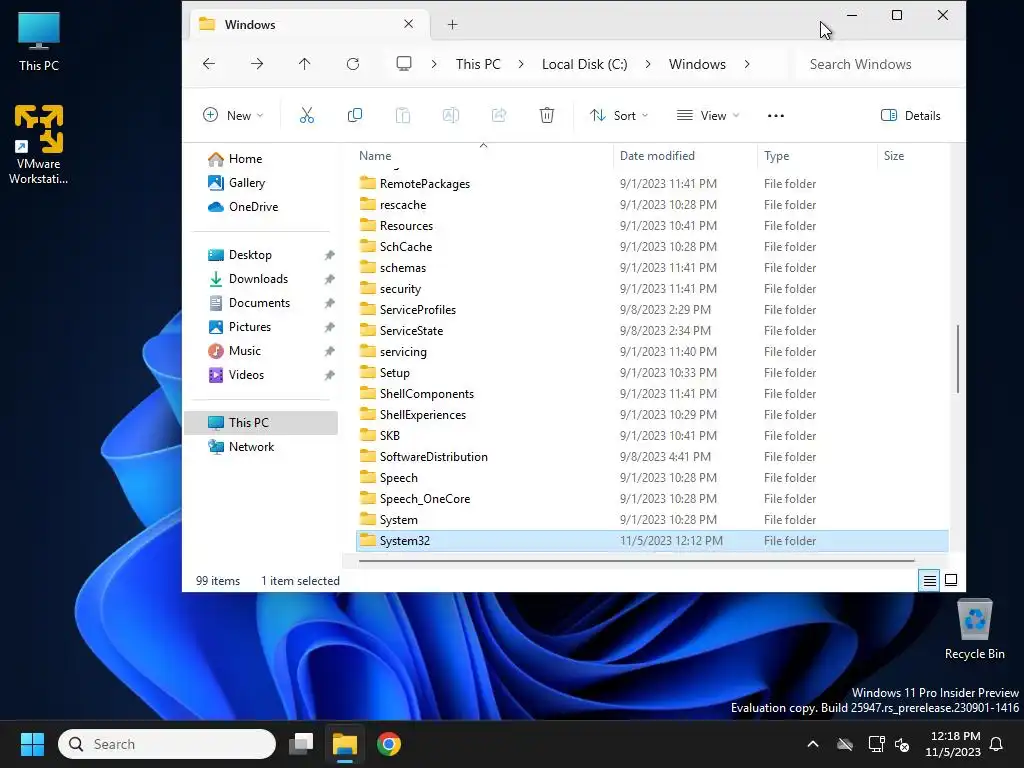The width and height of the screenshot is (1024, 768).
Task: Click the Share icon in toolbar
Action: pyautogui.click(x=499, y=116)
